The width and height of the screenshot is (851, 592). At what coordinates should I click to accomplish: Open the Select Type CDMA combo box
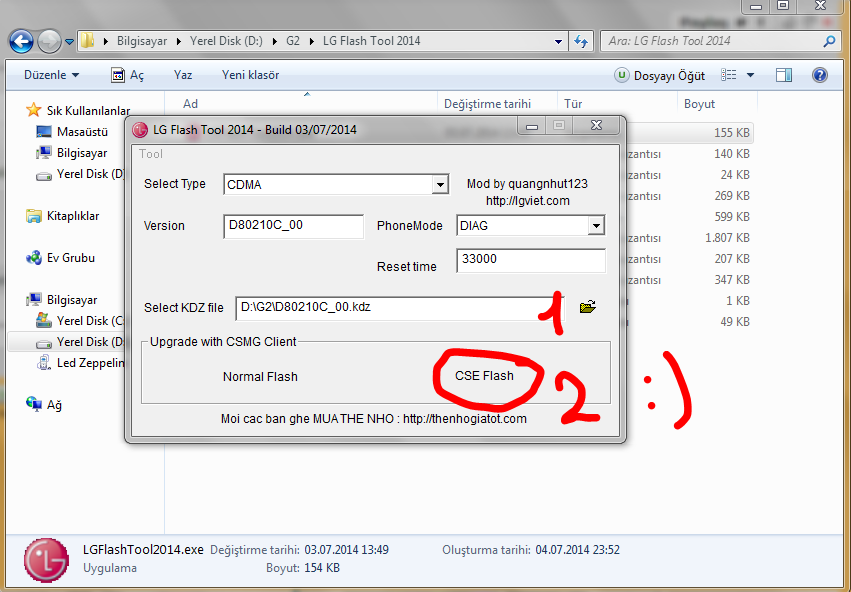336,184
